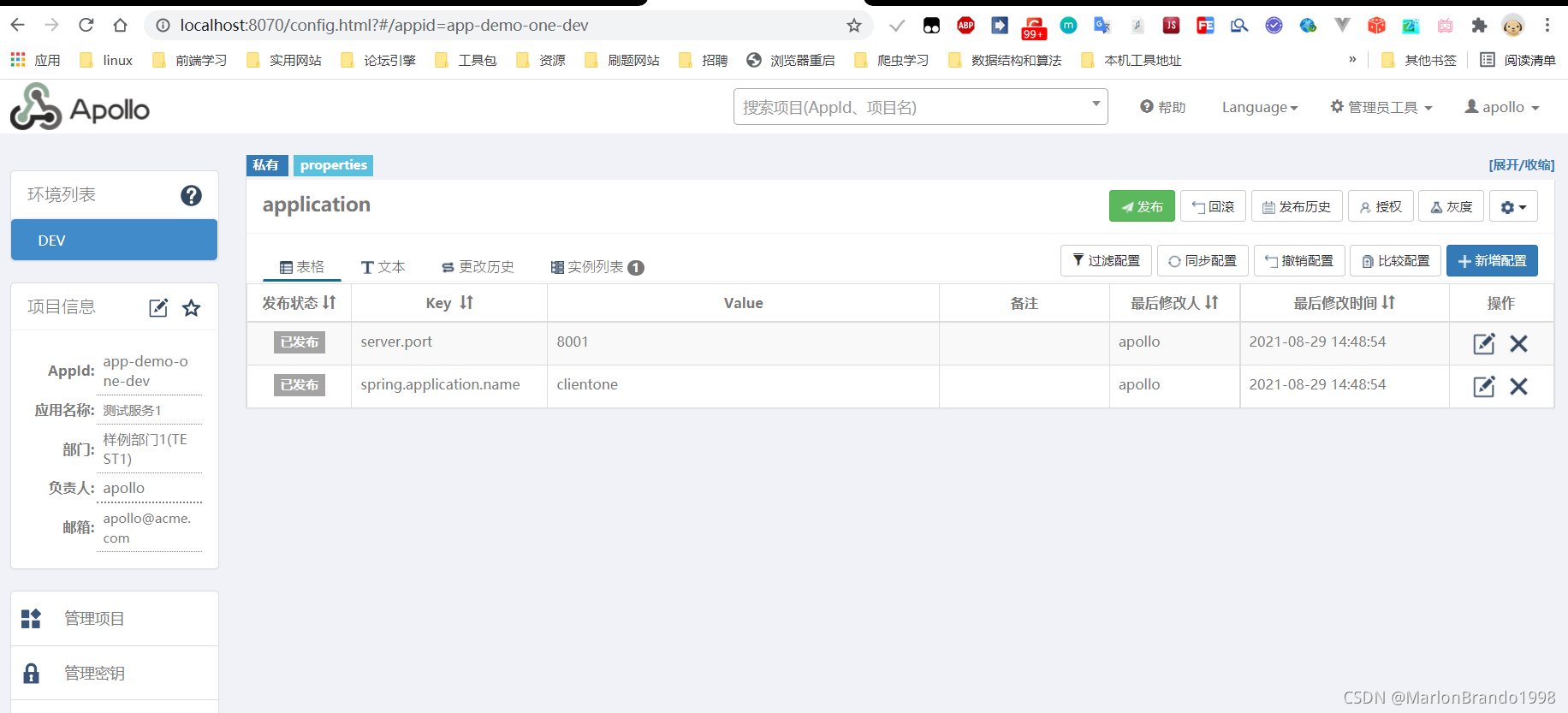Open 管理项目 menu item

click(115, 619)
